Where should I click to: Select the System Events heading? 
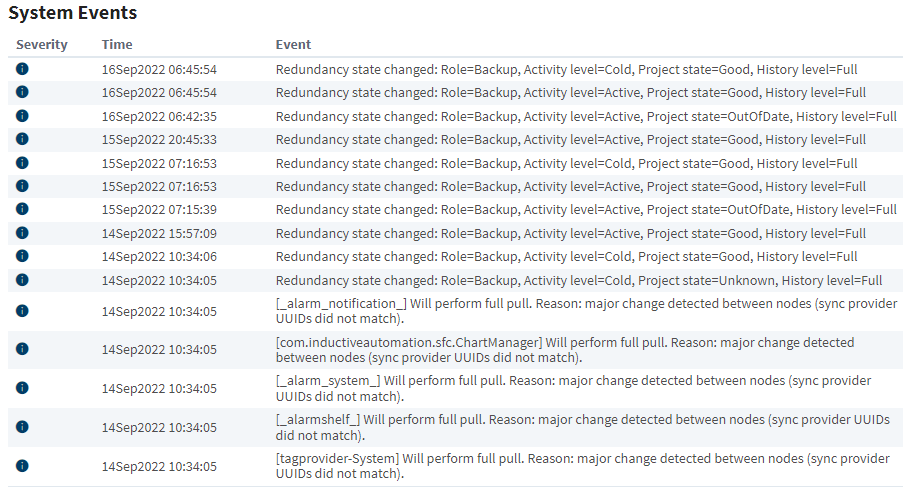click(x=73, y=13)
